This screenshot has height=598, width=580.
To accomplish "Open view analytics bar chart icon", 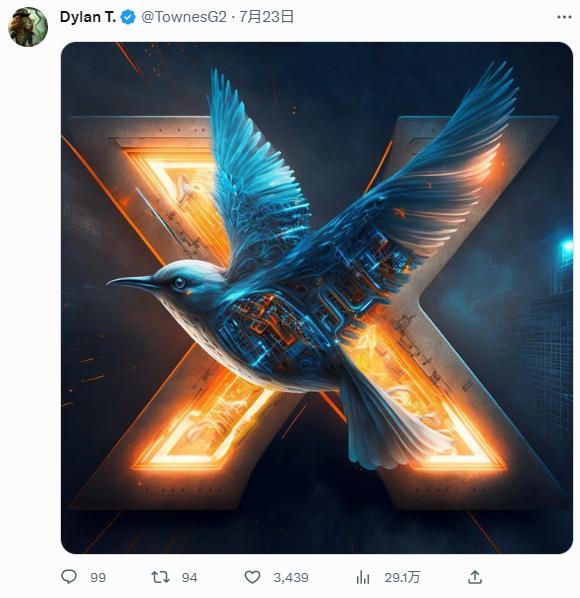I will (363, 577).
